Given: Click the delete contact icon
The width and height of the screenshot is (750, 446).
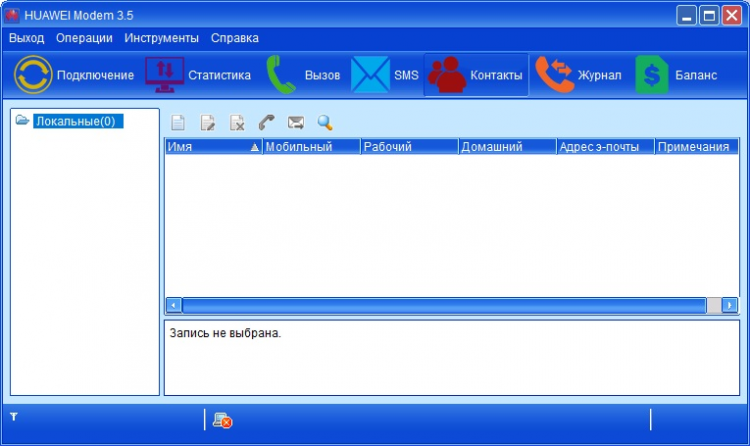Looking at the screenshot, I should pyautogui.click(x=237, y=123).
